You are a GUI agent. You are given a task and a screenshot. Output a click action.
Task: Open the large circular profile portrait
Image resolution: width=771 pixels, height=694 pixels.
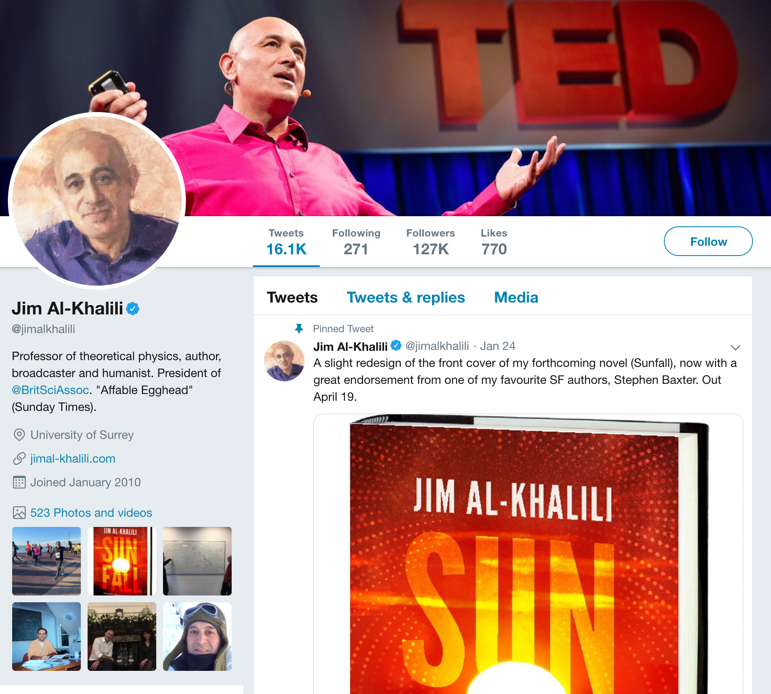[x=97, y=200]
